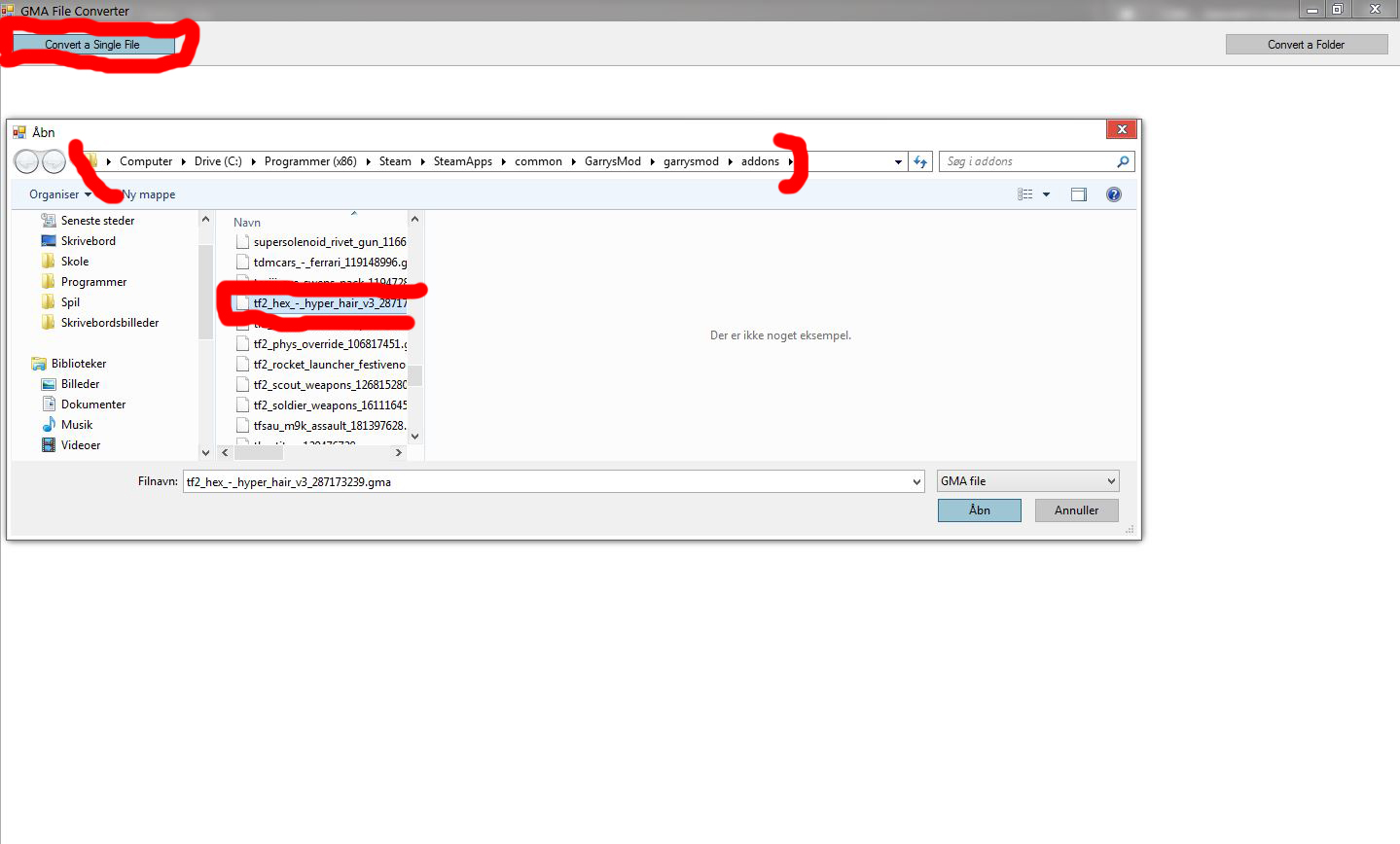Open the Musik library icon

tap(49, 425)
